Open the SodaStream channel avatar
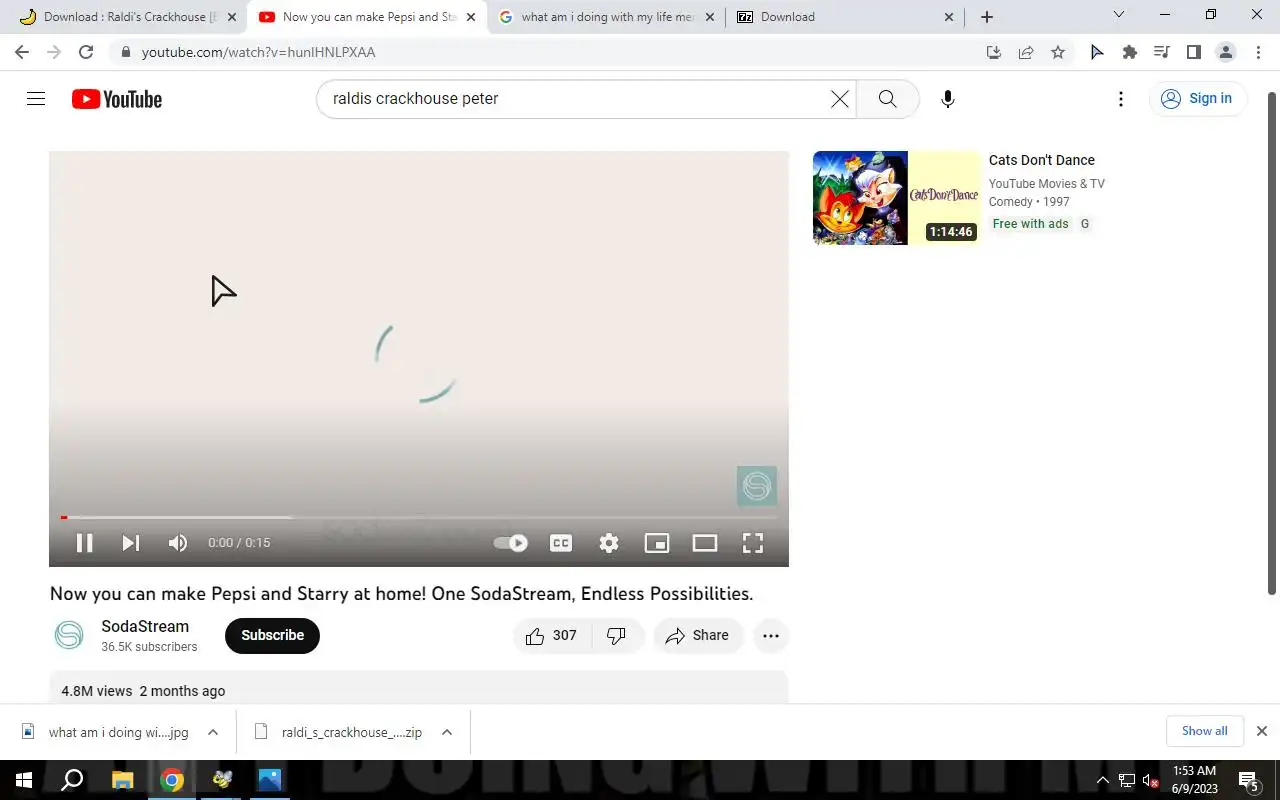 [x=69, y=635]
